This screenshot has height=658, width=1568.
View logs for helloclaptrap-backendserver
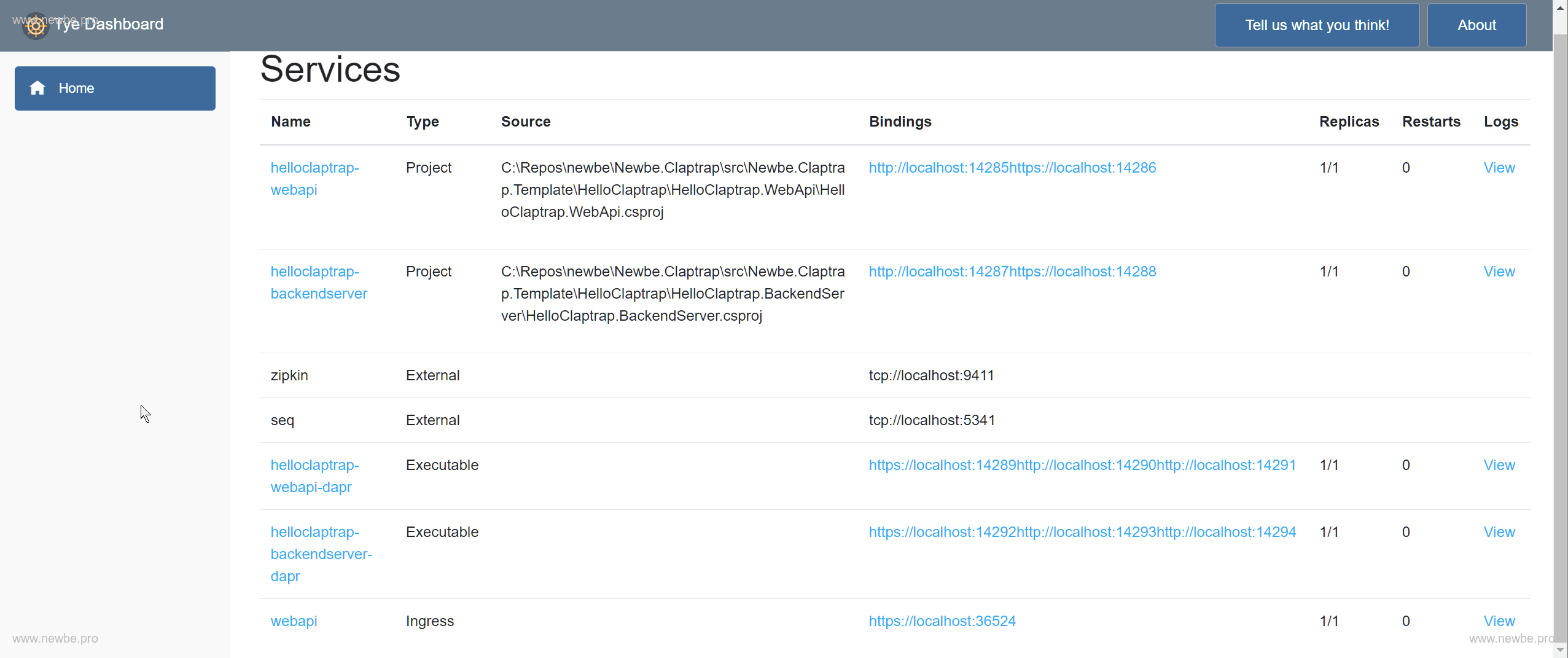coord(1499,272)
